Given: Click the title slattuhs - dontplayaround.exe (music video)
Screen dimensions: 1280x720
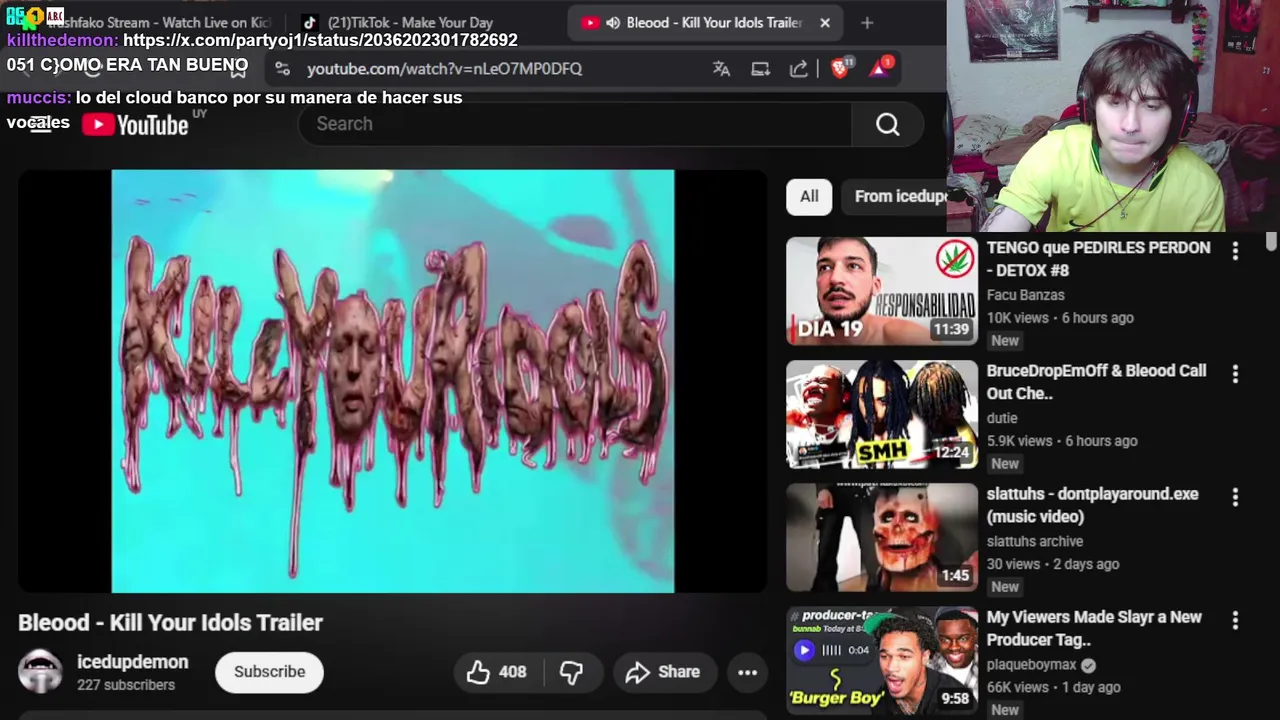Looking at the screenshot, I should click(x=1092, y=505).
